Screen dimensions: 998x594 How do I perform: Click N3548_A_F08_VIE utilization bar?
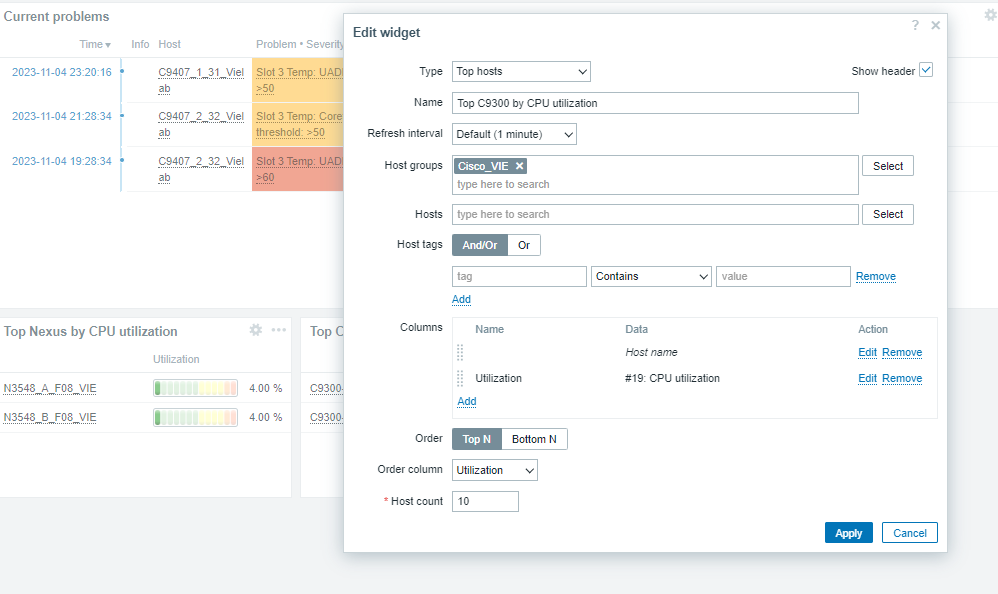195,388
